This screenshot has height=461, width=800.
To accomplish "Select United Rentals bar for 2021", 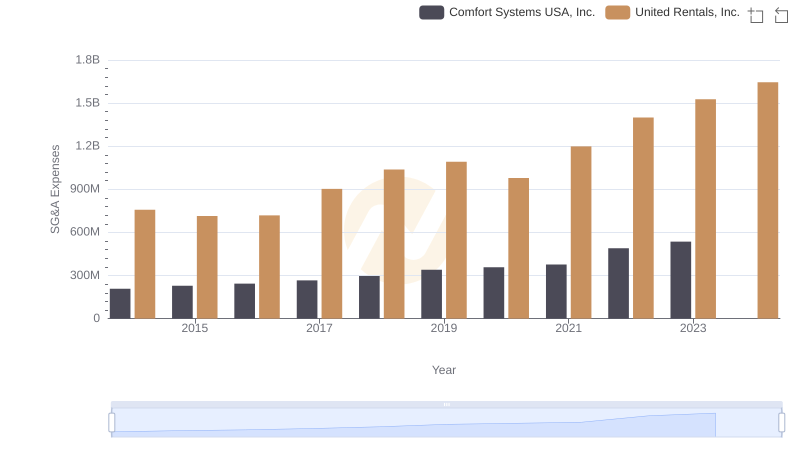I will (581, 233).
